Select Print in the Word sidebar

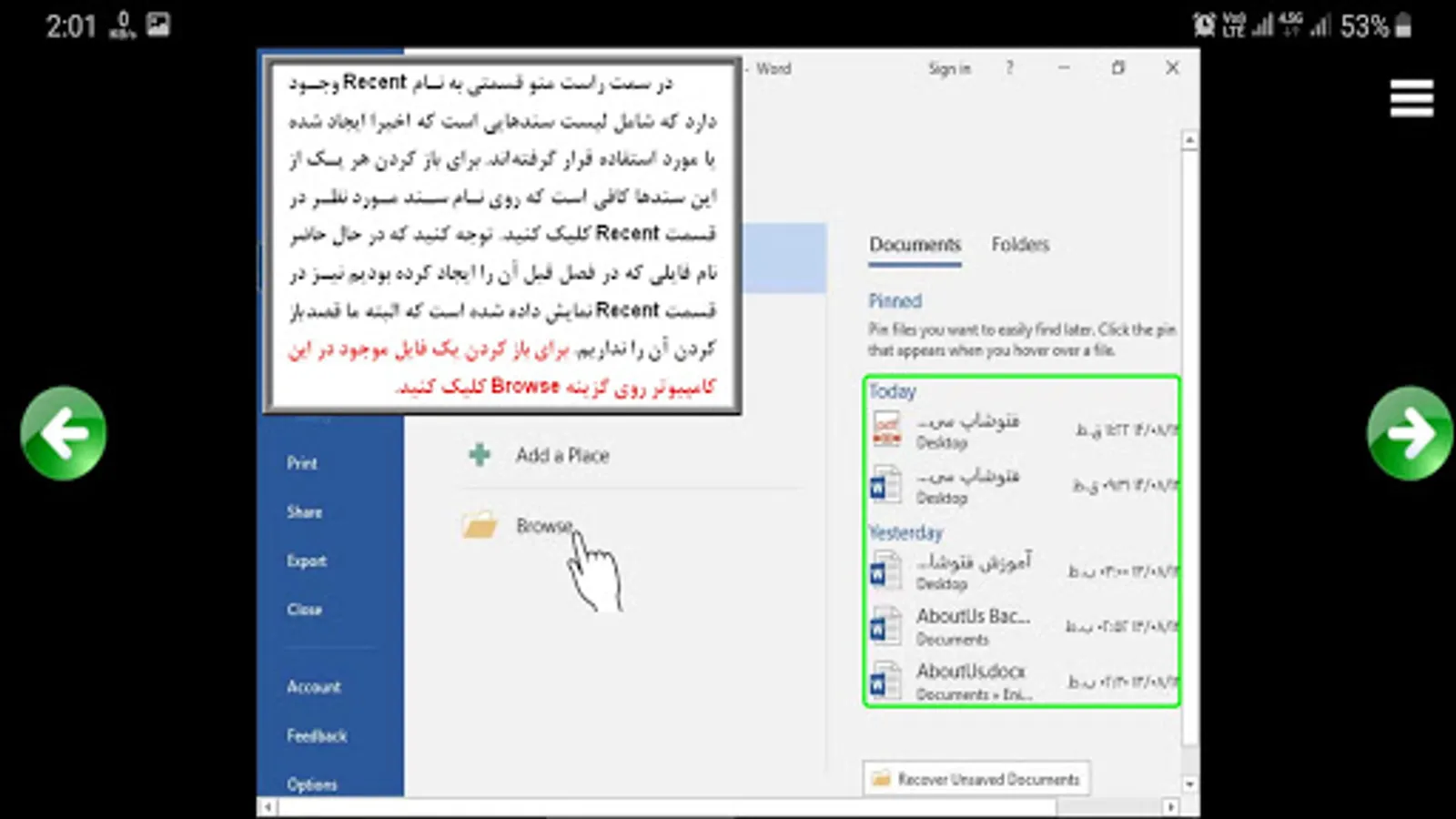pos(302,463)
